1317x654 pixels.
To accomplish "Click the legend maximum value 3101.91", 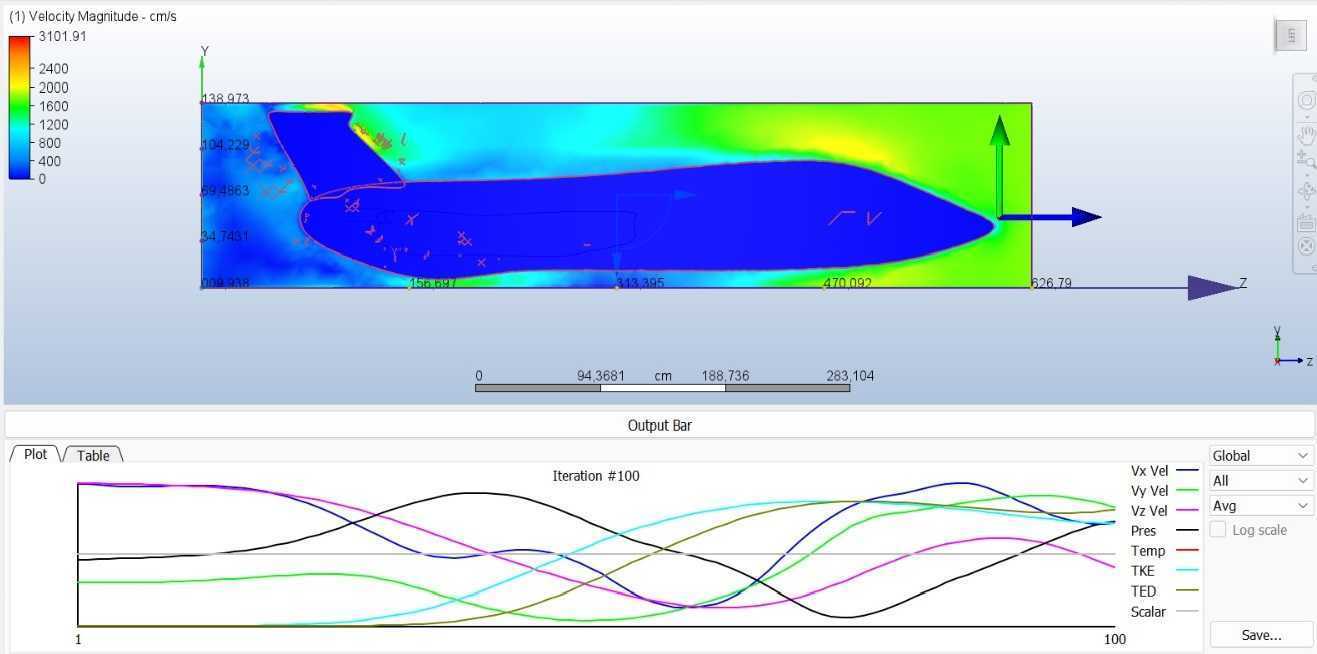I will [x=63, y=37].
